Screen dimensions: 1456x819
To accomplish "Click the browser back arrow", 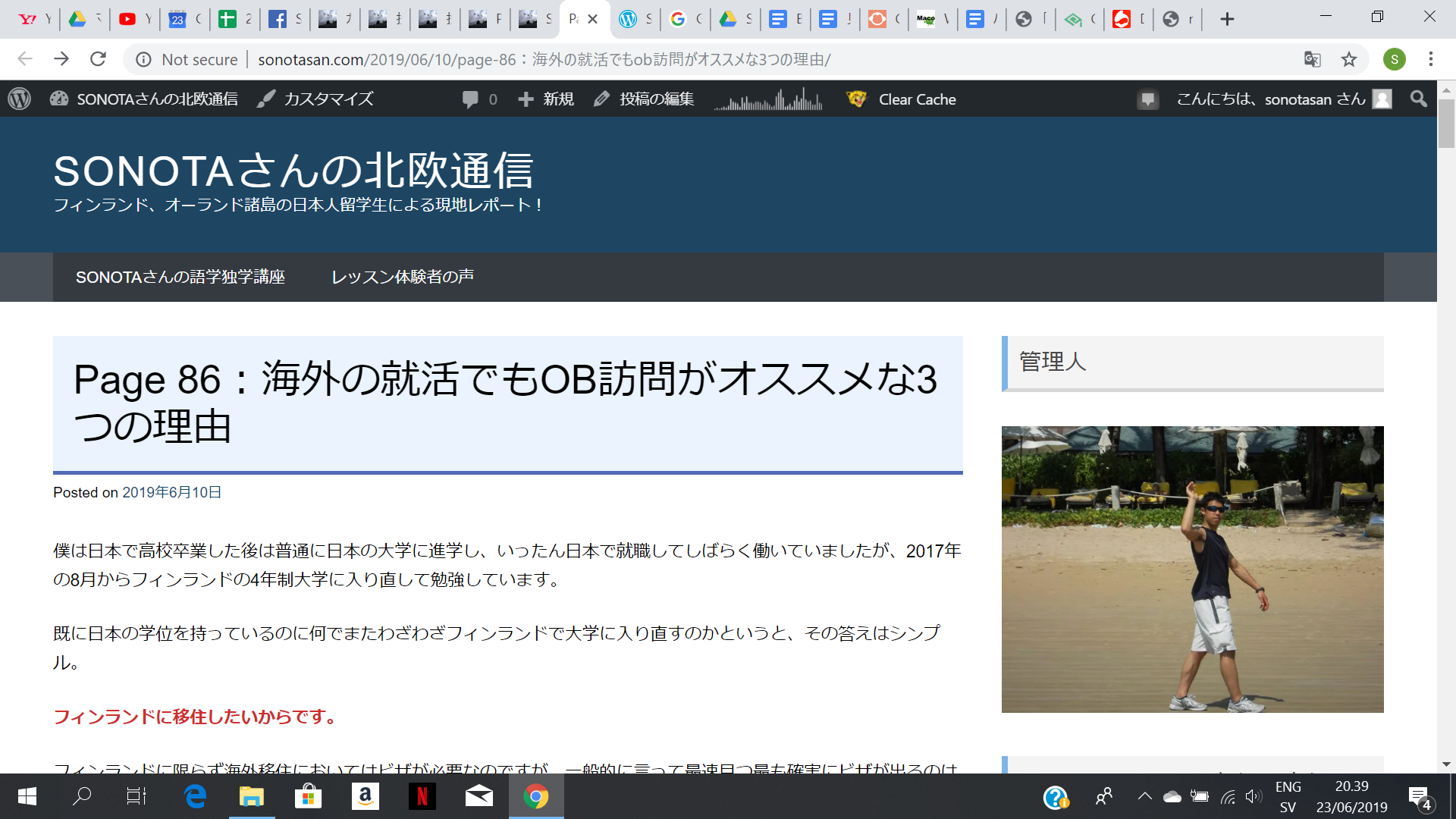I will pyautogui.click(x=25, y=59).
